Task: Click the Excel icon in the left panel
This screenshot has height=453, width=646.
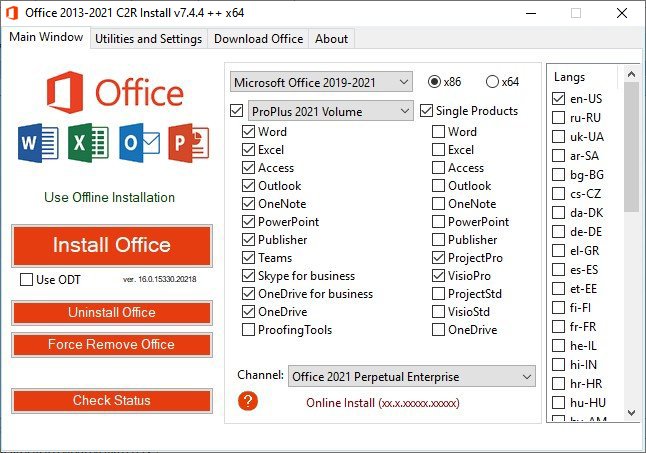Action: [89, 143]
